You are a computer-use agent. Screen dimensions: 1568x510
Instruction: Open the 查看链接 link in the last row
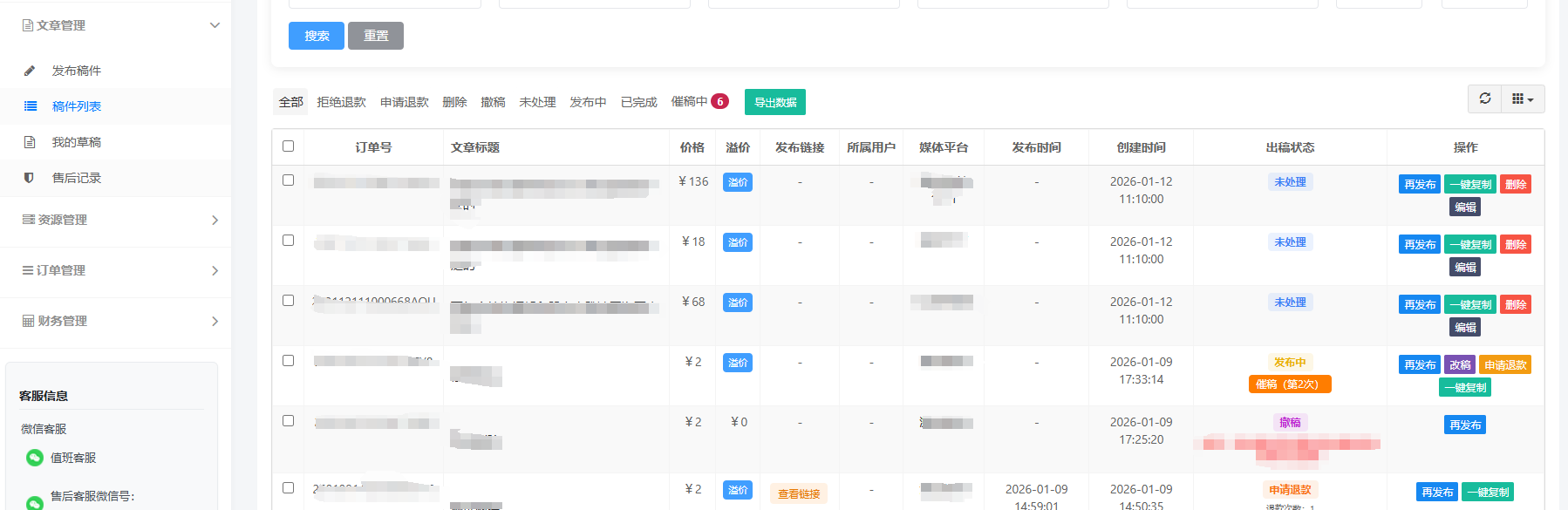pos(799,494)
